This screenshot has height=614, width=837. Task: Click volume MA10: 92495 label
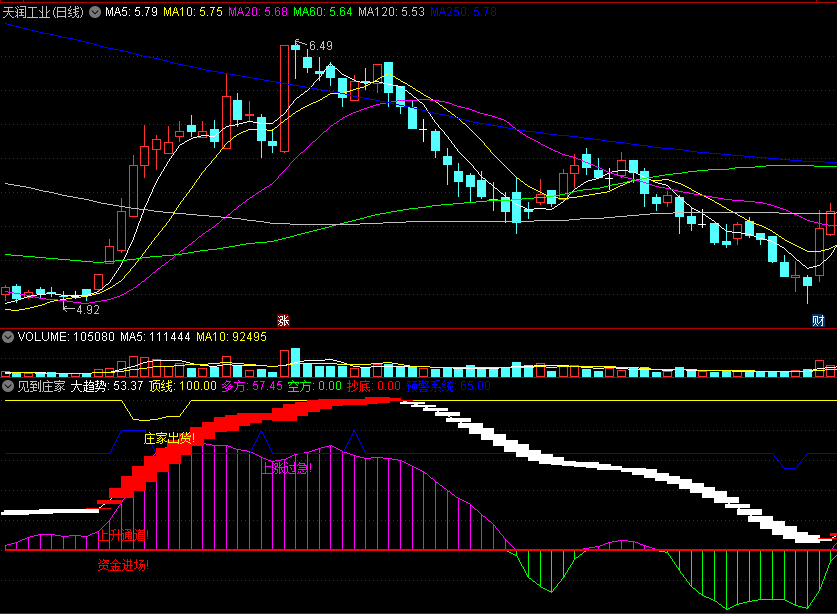point(232,337)
